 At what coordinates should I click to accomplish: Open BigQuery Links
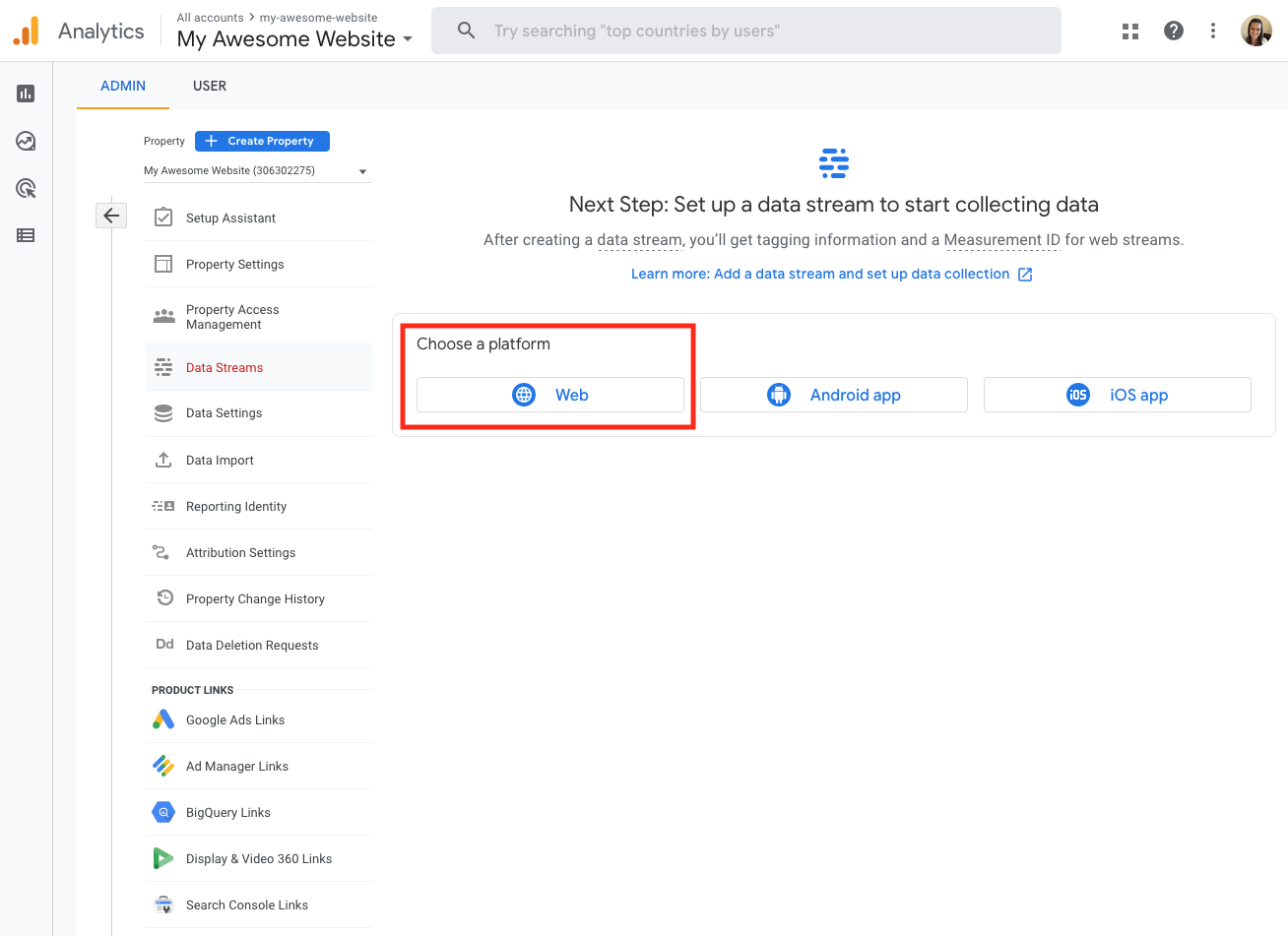[x=259, y=812]
